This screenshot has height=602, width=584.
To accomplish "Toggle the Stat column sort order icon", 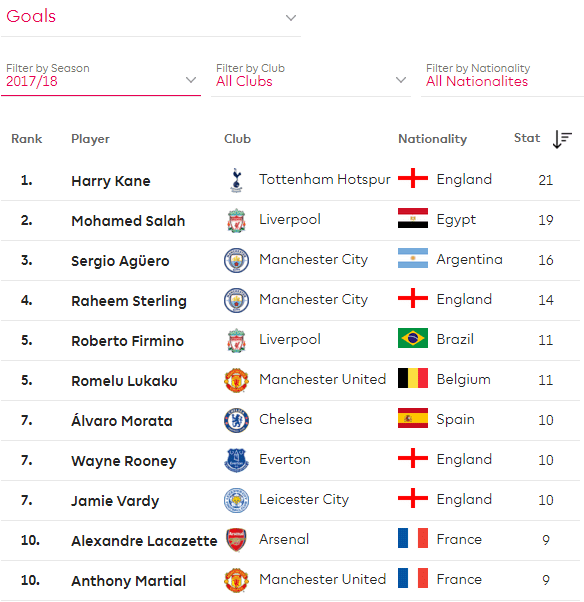I will coord(562,139).
